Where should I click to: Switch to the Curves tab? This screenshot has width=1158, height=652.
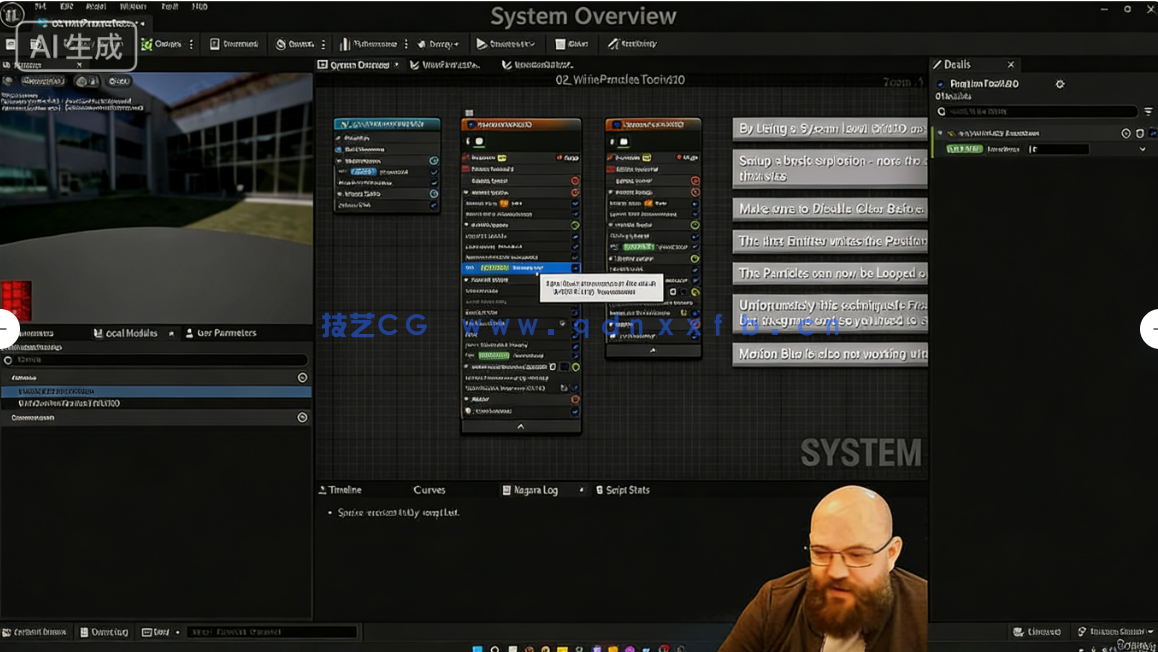(429, 490)
